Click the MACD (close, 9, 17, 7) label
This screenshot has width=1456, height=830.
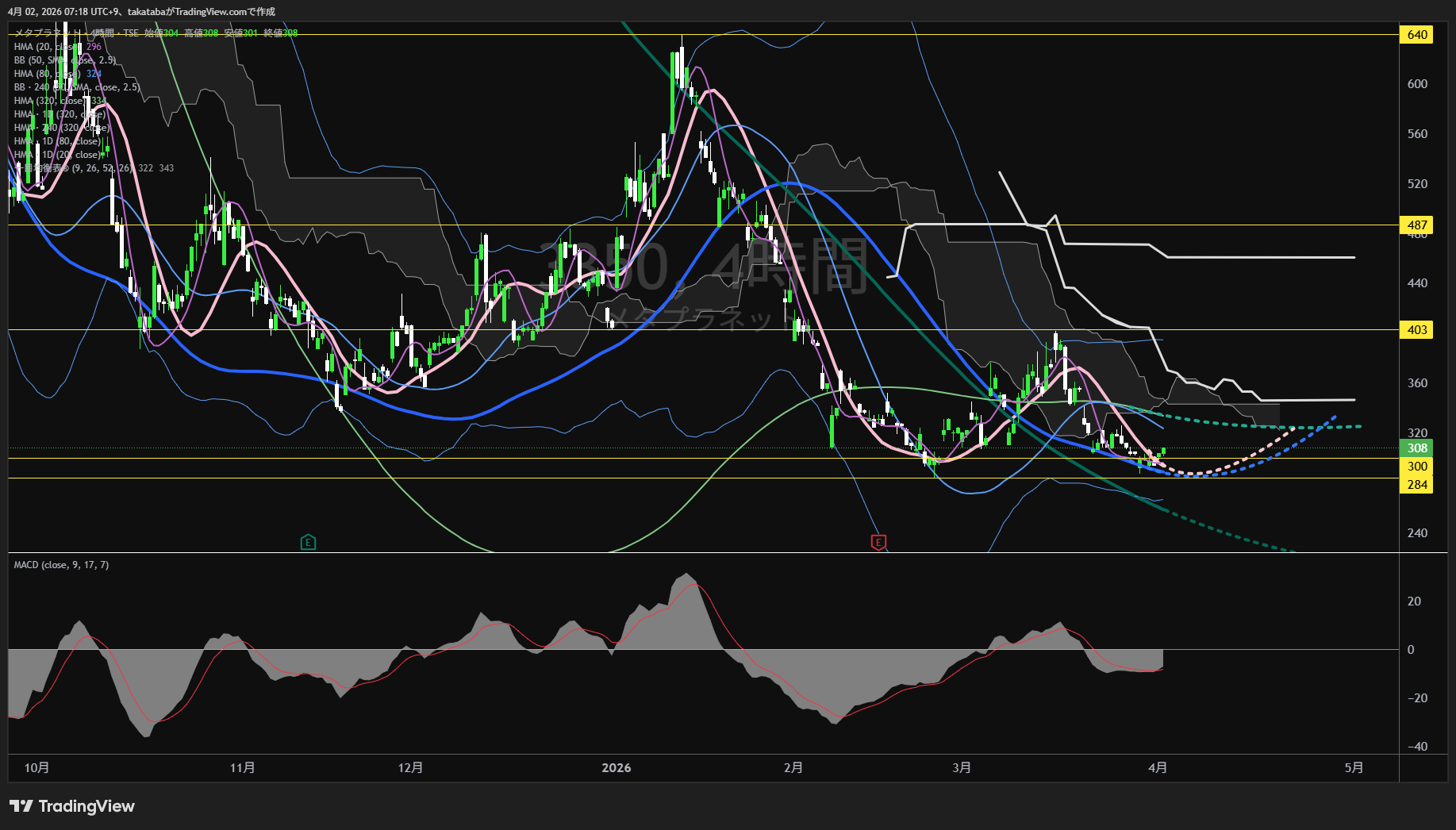tap(61, 565)
